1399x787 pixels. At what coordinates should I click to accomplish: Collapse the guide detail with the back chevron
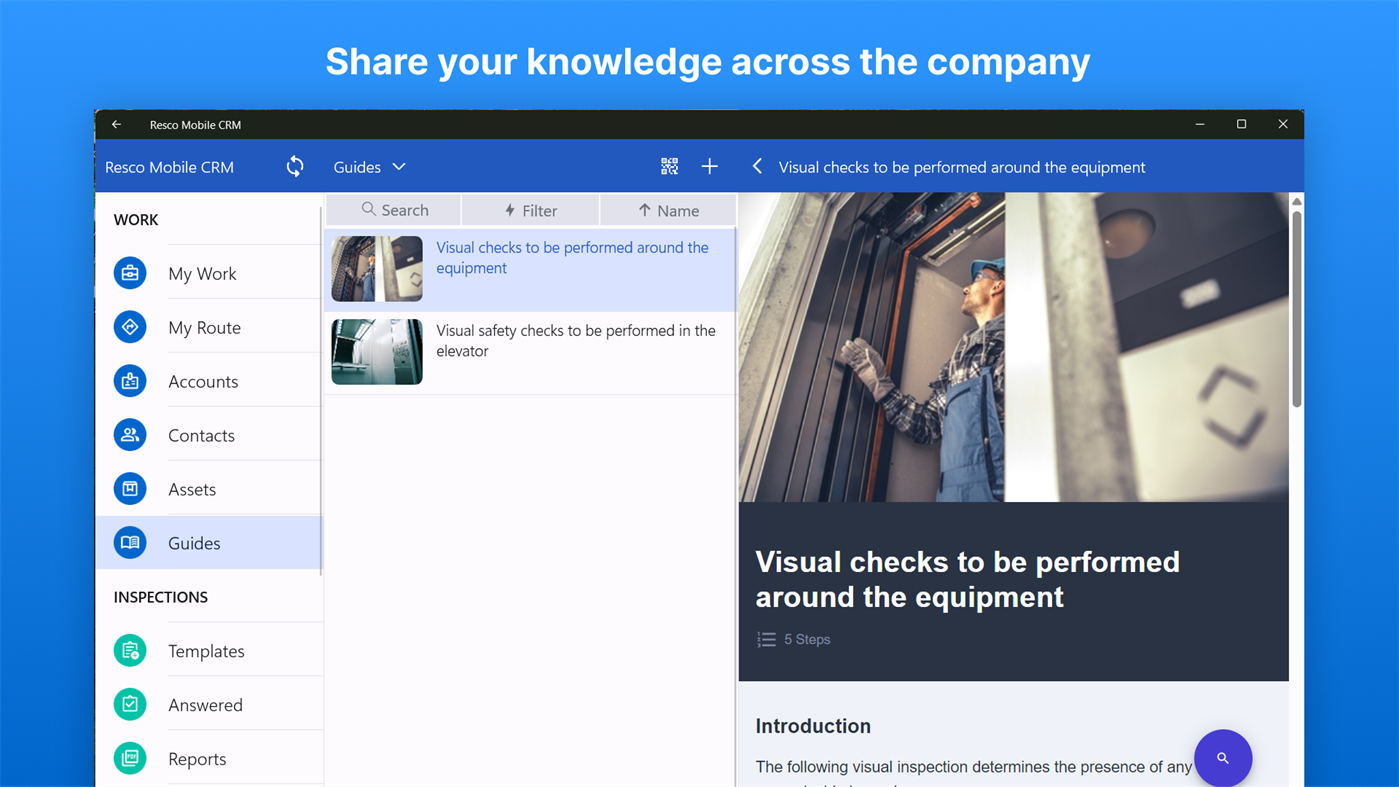click(757, 166)
